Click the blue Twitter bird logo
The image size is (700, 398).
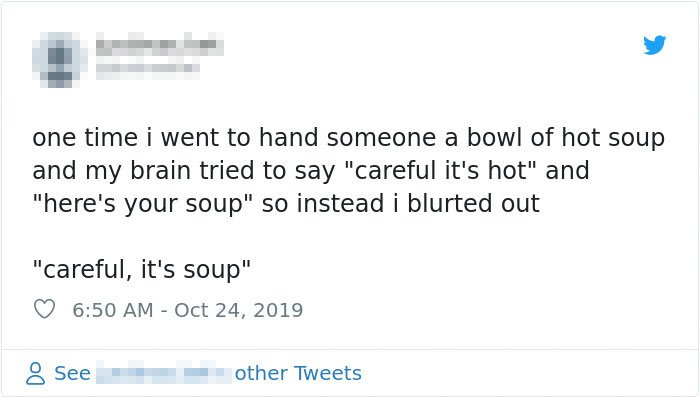point(654,45)
